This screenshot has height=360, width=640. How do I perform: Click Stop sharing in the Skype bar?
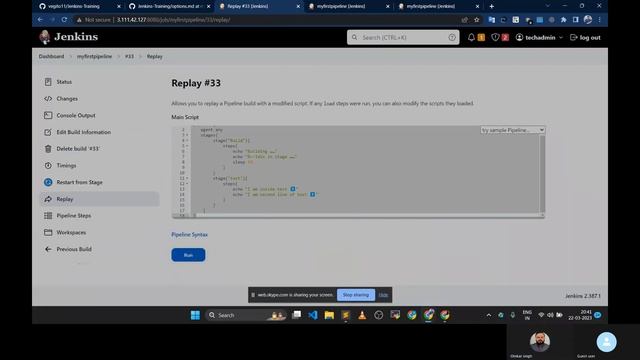click(x=356, y=295)
